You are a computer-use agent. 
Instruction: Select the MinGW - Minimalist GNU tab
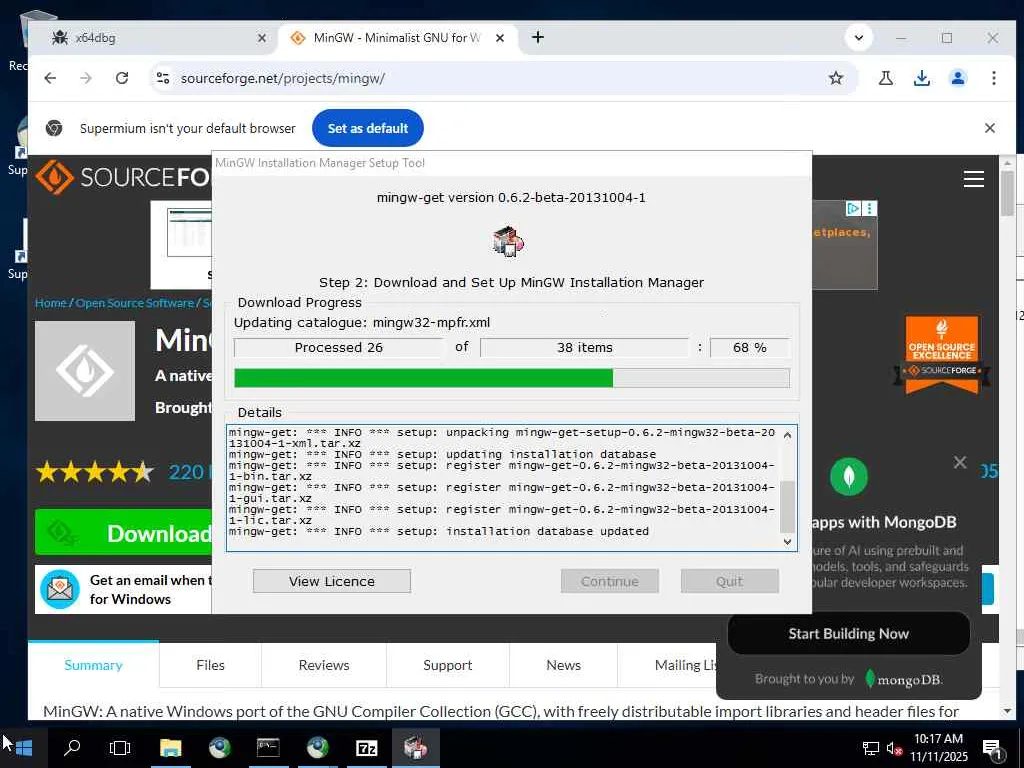pos(398,39)
